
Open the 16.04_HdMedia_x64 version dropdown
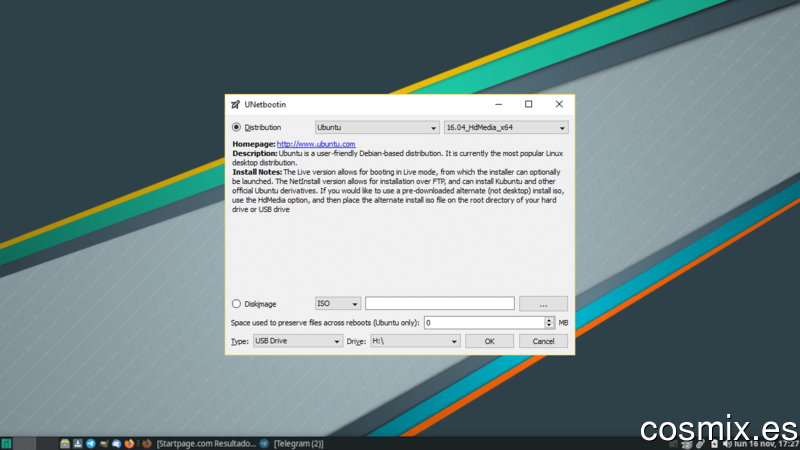[x=506, y=128]
